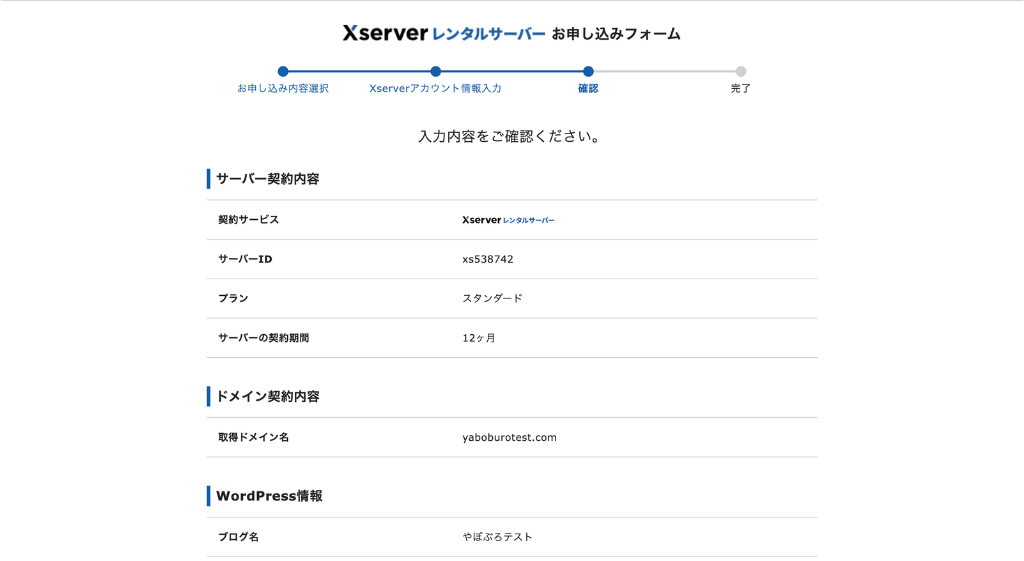Click the 確認 step label

click(588, 88)
